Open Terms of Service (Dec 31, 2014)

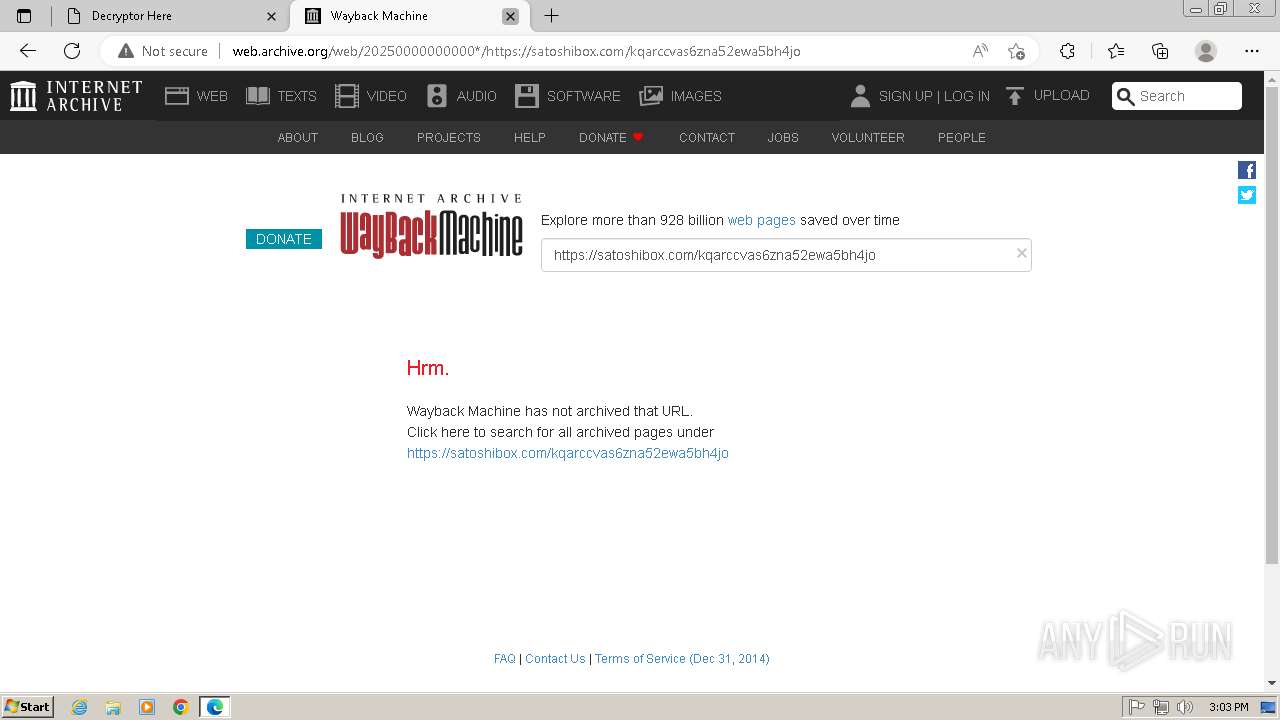pyautogui.click(x=682, y=659)
